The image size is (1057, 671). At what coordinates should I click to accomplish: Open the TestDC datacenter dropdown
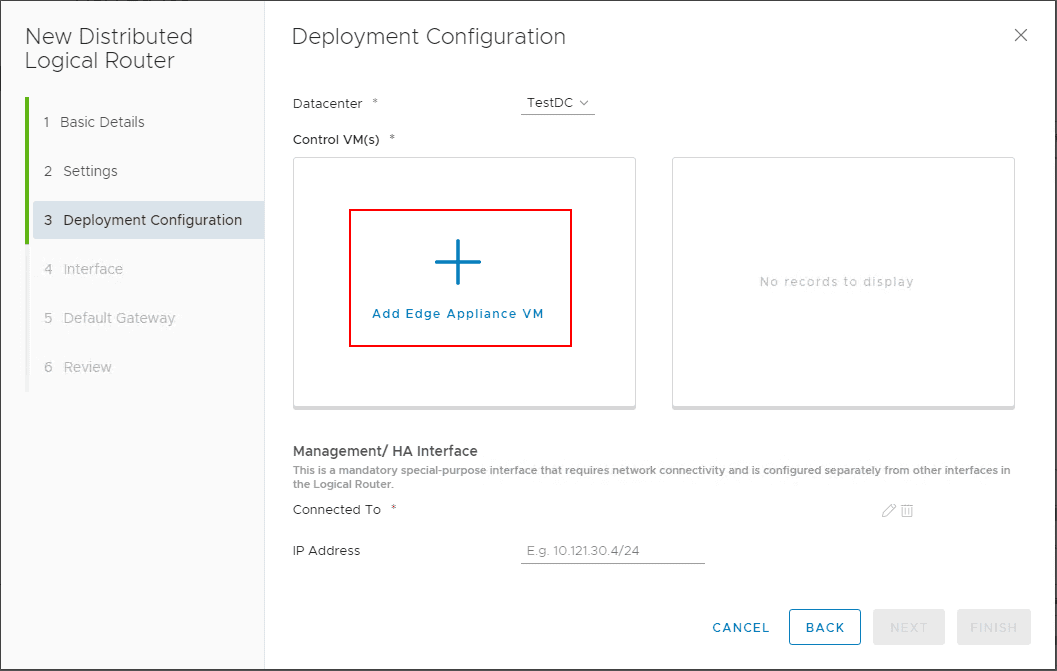[557, 102]
